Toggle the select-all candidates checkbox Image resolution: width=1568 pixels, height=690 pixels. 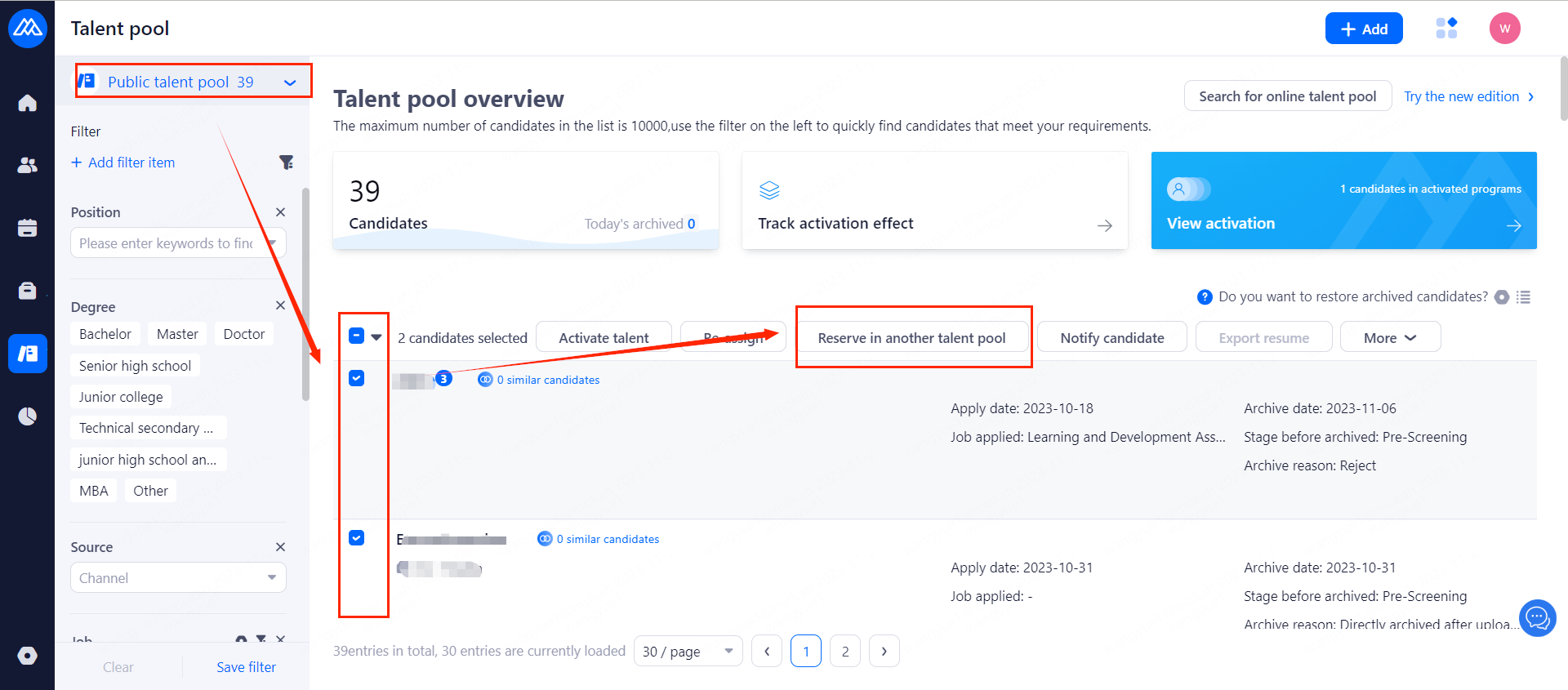click(357, 336)
